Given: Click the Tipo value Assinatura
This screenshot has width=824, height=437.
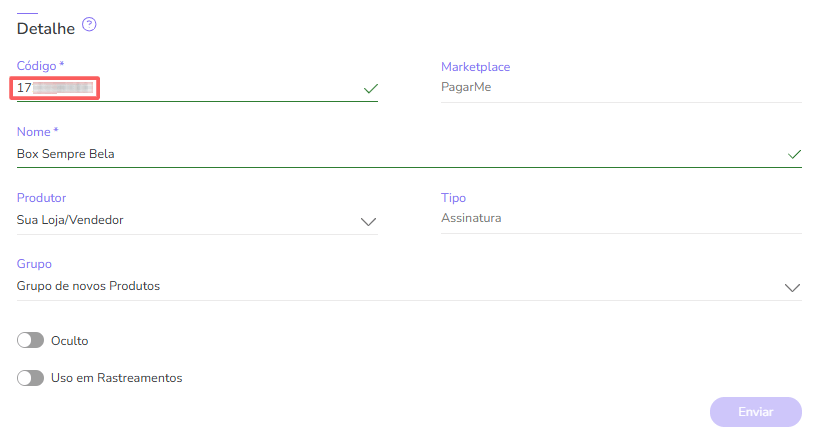Looking at the screenshot, I should 471,217.
